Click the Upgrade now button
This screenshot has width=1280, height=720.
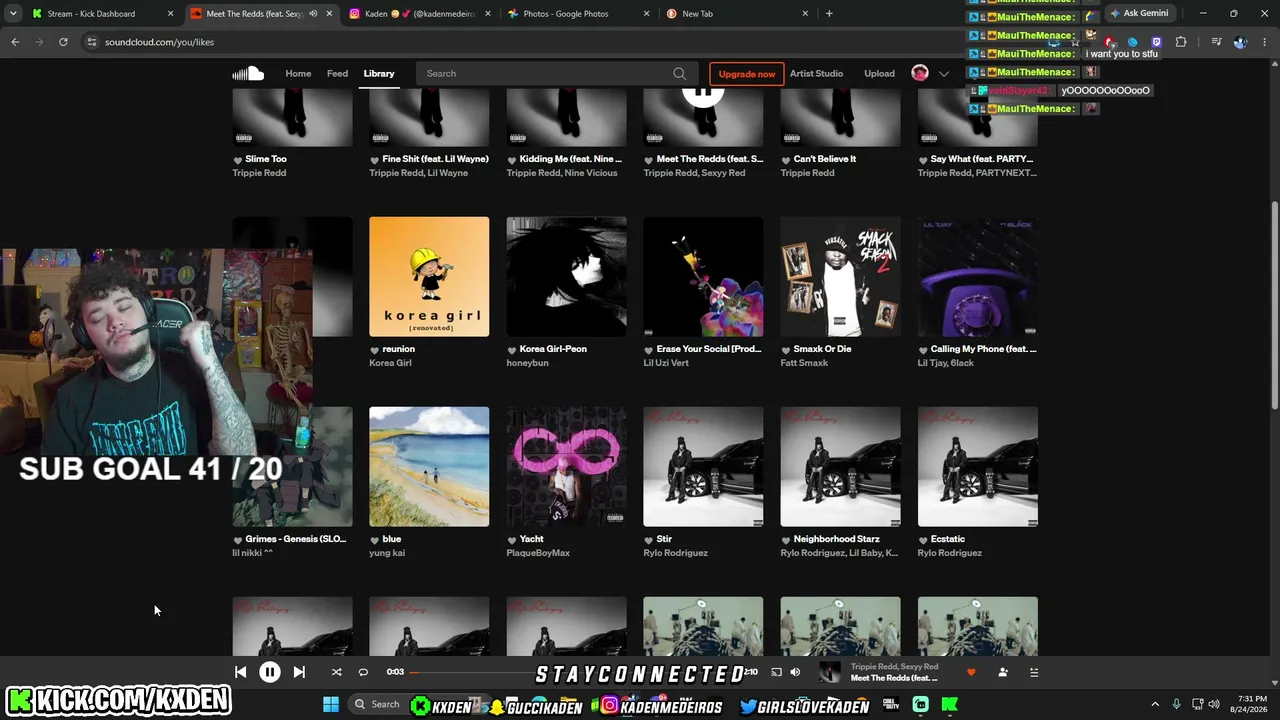coord(747,73)
